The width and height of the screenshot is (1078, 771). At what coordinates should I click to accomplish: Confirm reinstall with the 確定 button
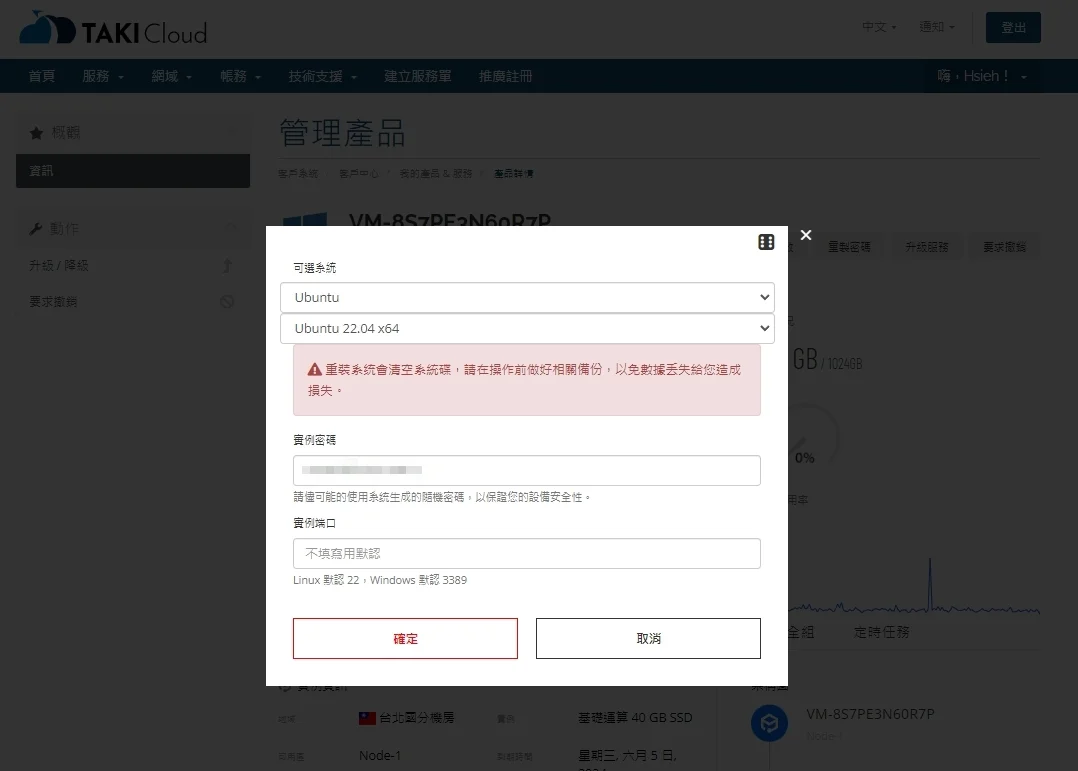tap(405, 638)
